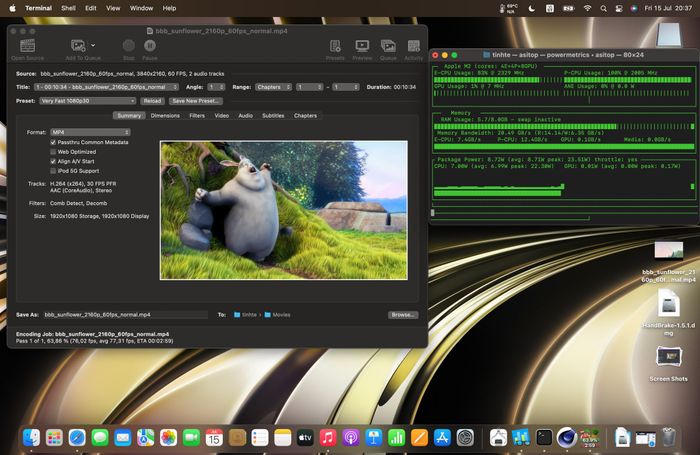Open Podcasts from the Dock

pos(350,438)
